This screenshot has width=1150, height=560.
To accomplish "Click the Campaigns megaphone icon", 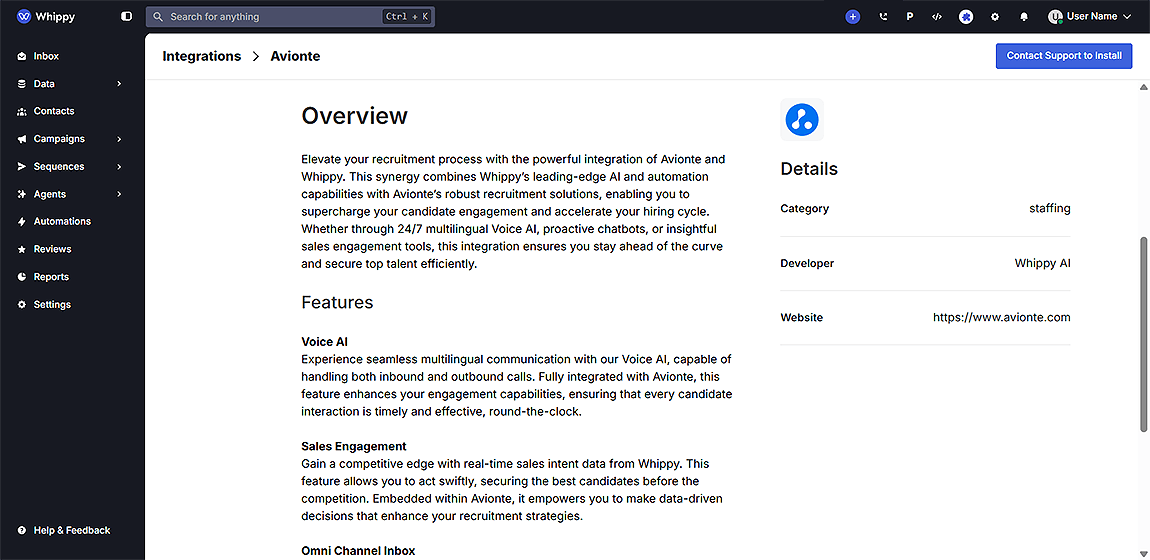I will click(21, 139).
